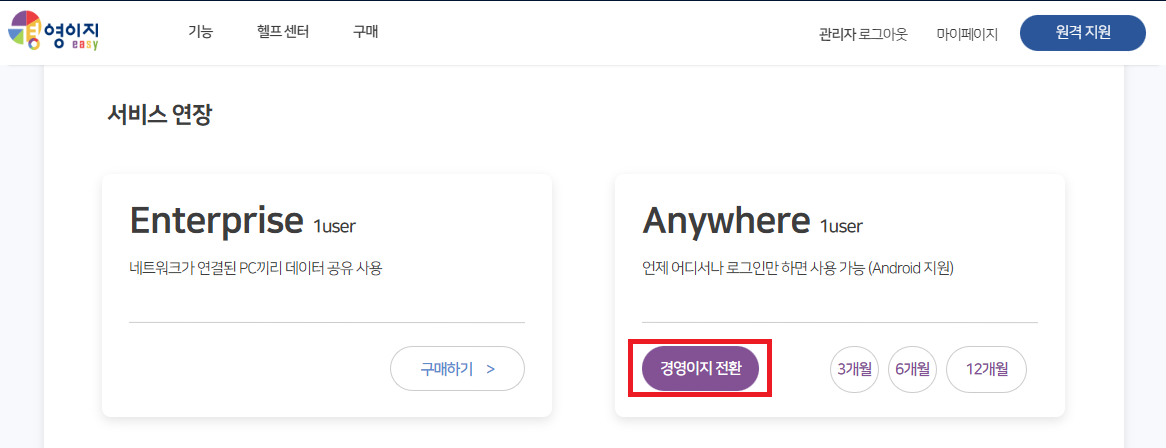
Task: Choose the 6개월 extension option
Action: click(x=914, y=369)
